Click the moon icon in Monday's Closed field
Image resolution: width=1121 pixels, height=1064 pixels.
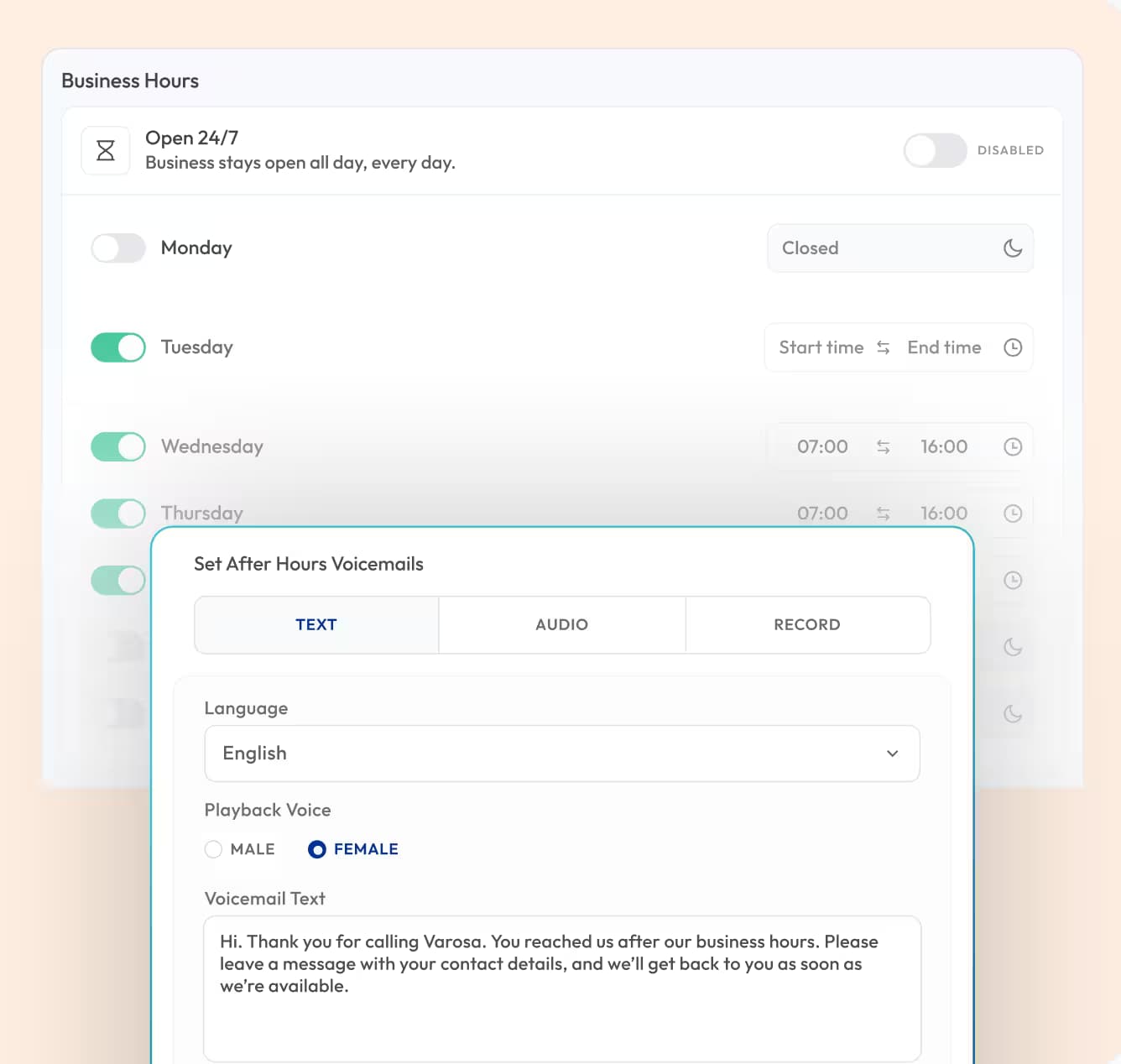(1013, 248)
